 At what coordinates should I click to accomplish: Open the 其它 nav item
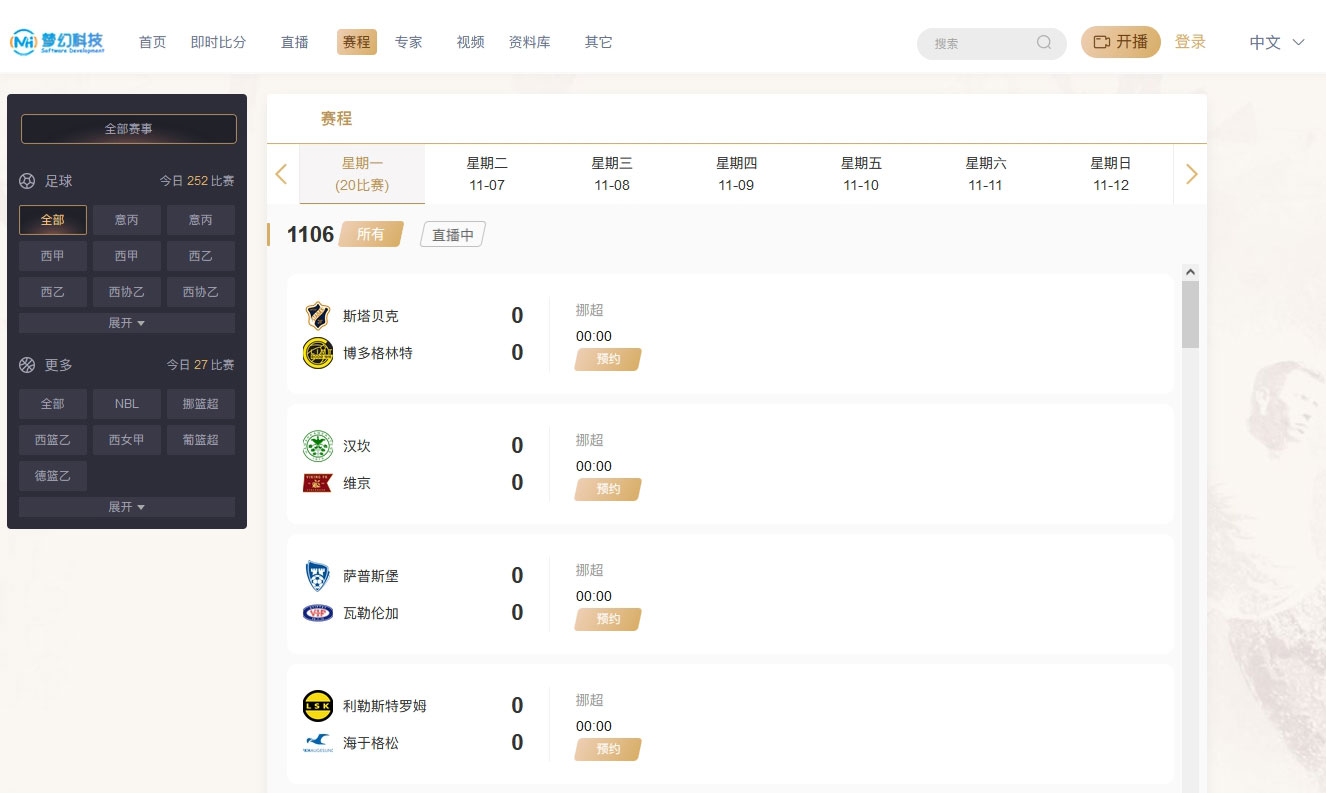tap(599, 42)
